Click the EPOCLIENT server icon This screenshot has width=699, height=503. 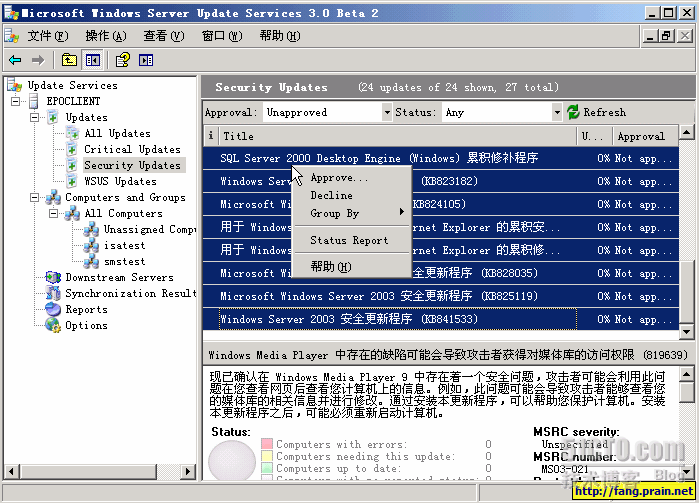(x=34, y=101)
